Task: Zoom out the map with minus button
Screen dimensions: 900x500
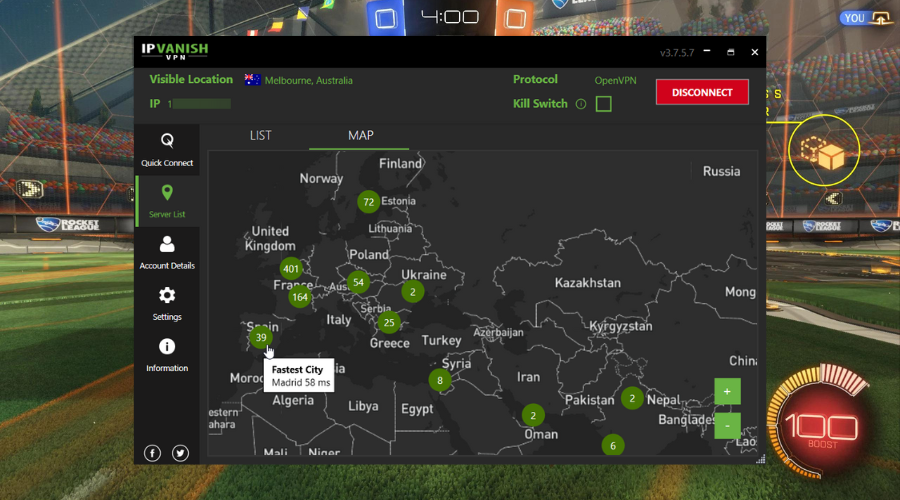Action: 727,426
